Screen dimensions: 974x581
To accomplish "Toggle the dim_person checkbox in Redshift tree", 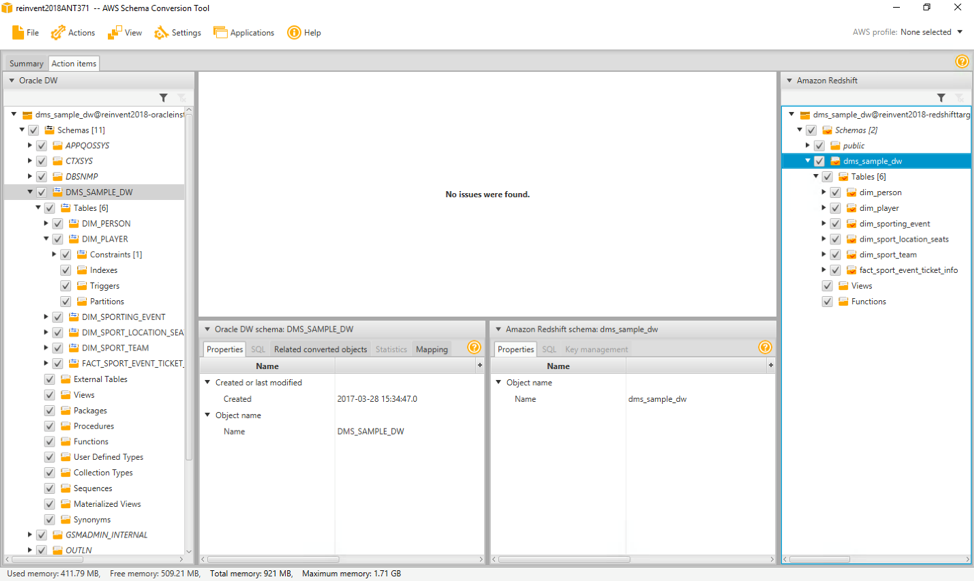I will pos(835,193).
